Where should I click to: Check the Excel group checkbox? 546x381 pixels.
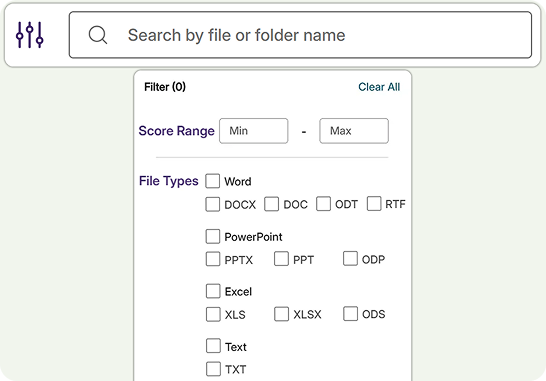pos(213,291)
